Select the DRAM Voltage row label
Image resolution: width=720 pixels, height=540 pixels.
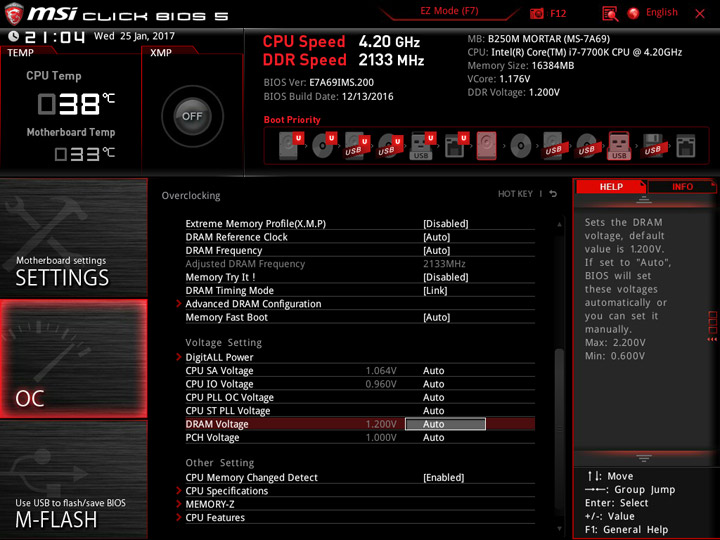(217, 424)
